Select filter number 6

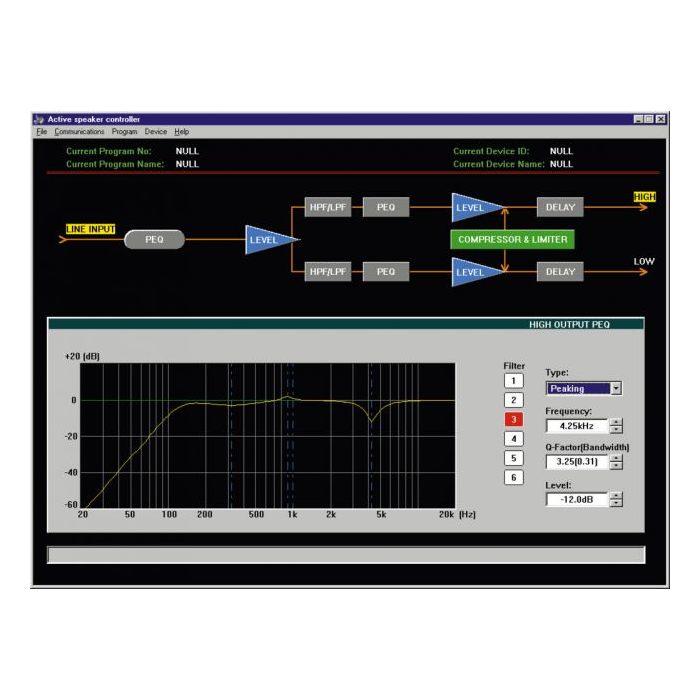click(513, 477)
